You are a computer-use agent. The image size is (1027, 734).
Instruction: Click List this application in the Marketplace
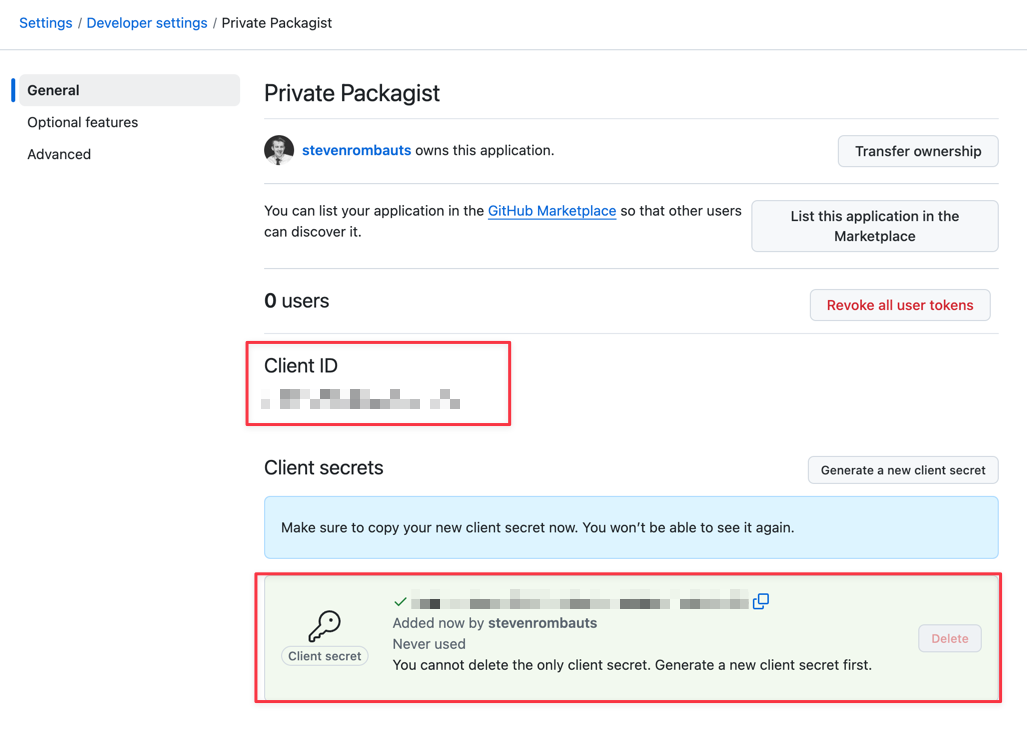pyautogui.click(x=874, y=226)
